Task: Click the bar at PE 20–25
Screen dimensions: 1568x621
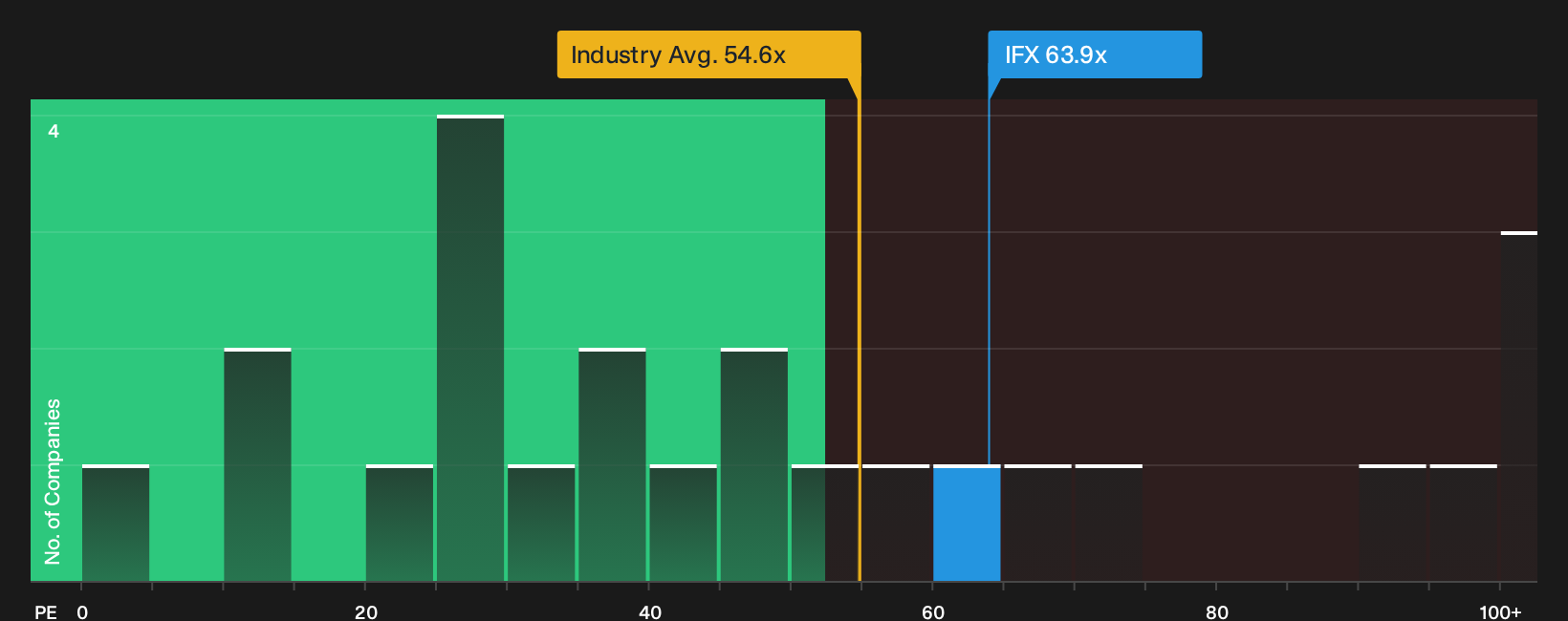Action: pos(400,523)
